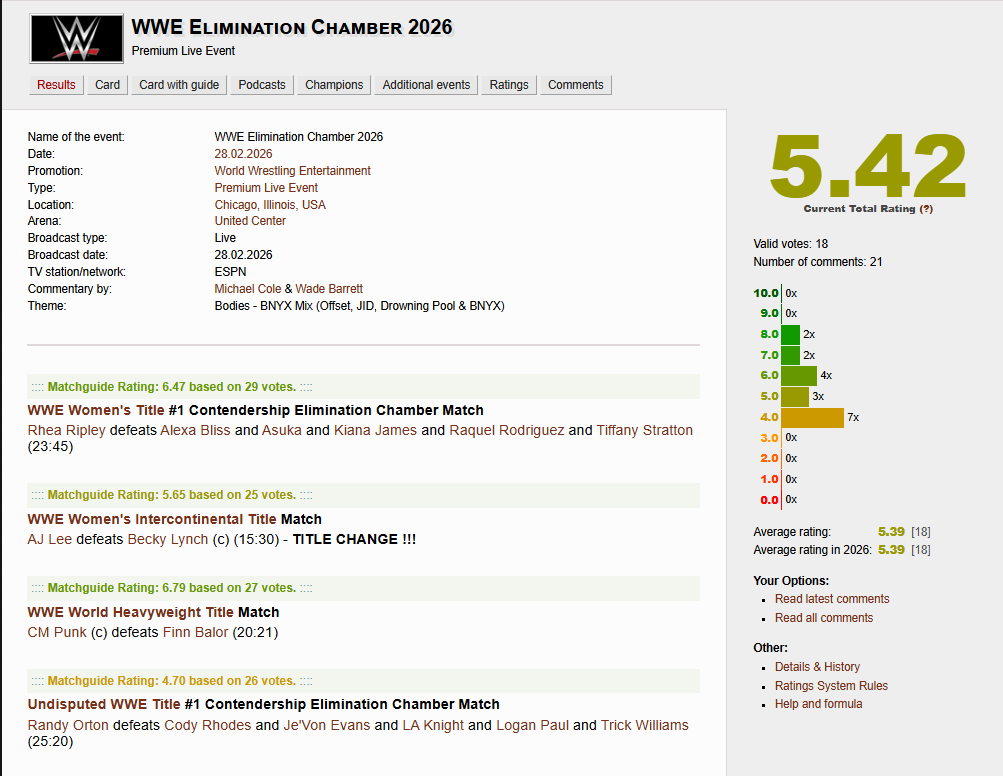The image size is (1003, 776).
Task: Click the Read all comments link
Action: tap(824, 618)
